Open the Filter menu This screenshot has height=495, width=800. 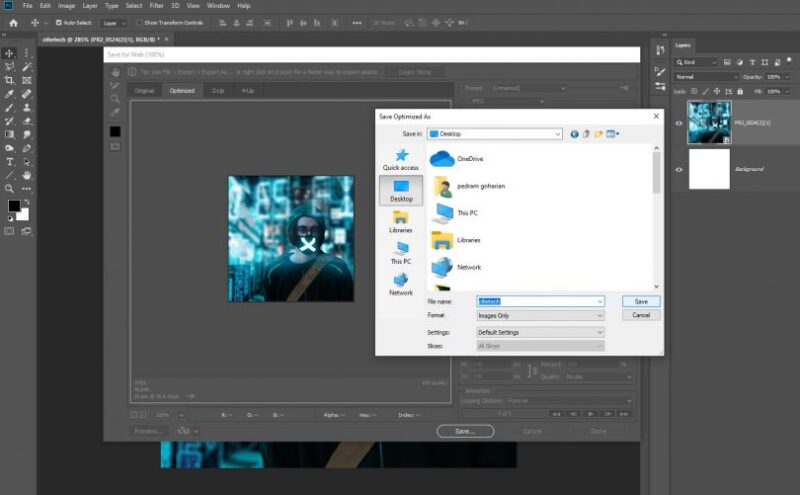pos(156,5)
